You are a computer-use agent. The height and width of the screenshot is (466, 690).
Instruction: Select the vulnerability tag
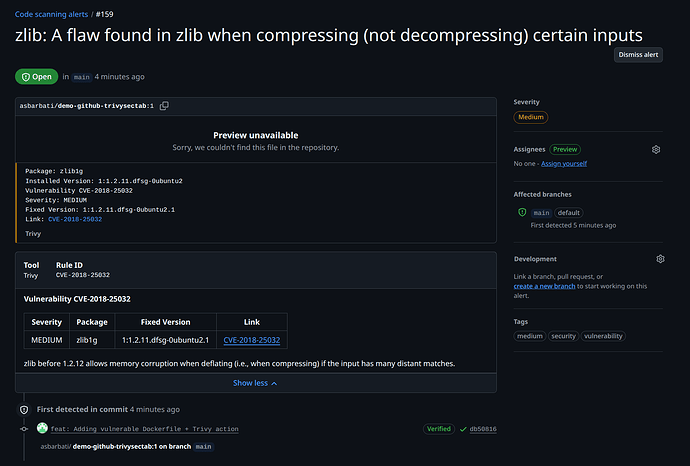pyautogui.click(x=603, y=336)
